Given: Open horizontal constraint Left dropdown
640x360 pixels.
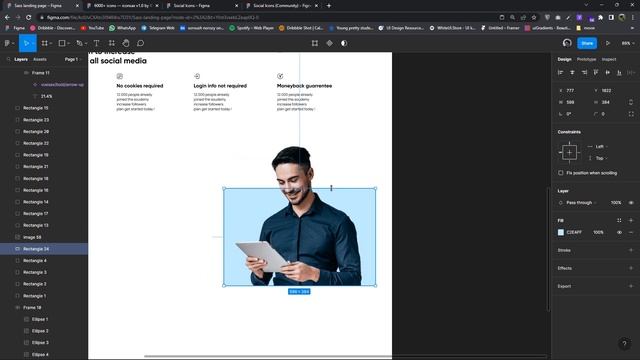Looking at the screenshot, I should (x=602, y=147).
